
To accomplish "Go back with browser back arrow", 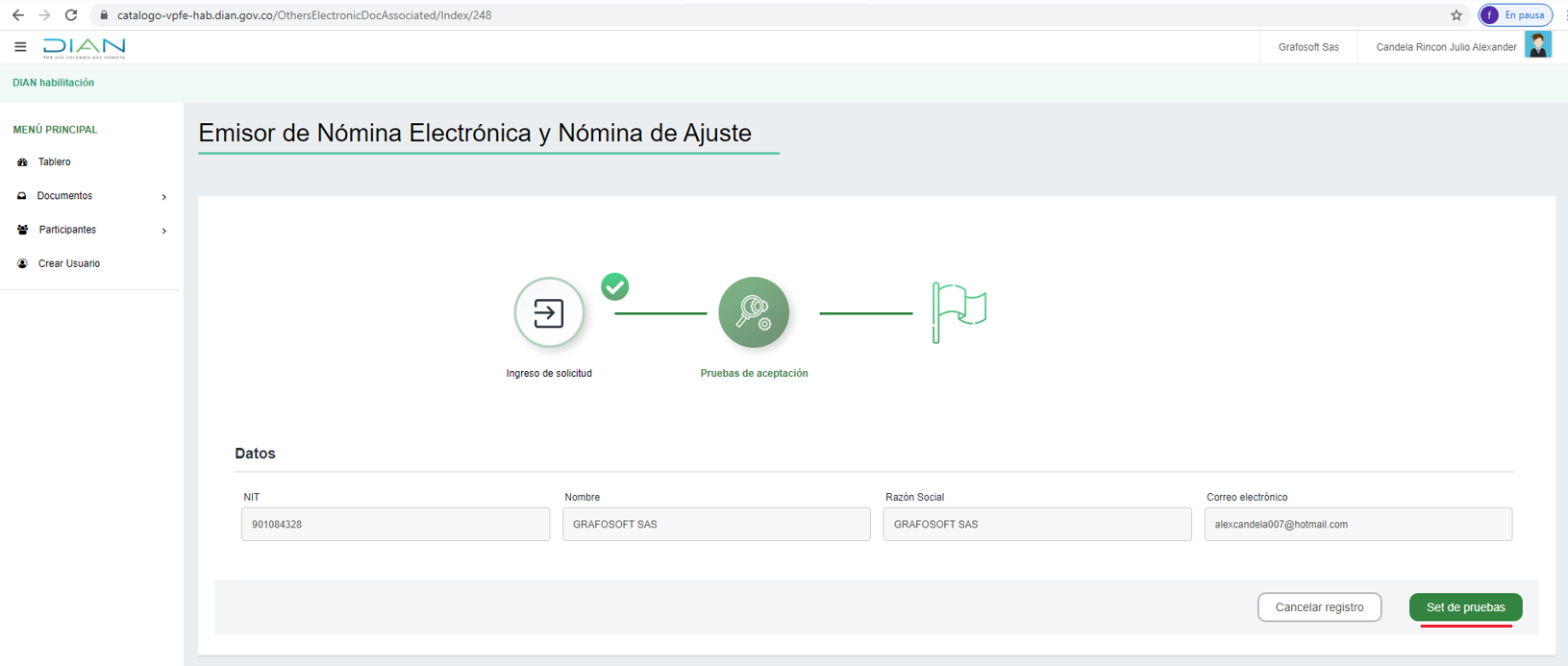I will 18,15.
